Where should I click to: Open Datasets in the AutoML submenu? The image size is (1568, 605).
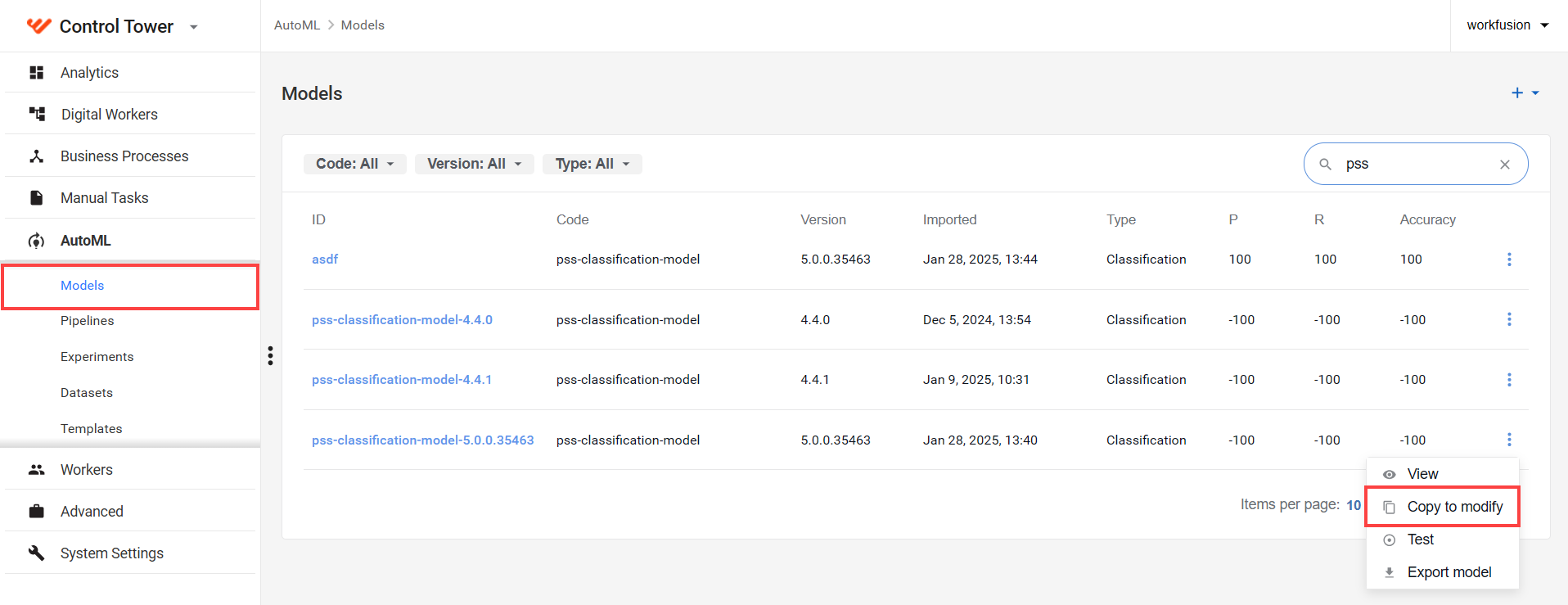[87, 393]
